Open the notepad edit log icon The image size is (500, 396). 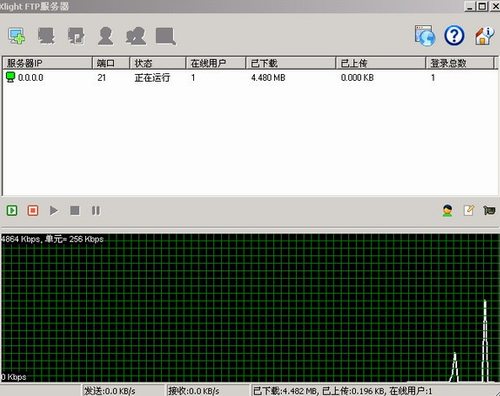(469, 210)
